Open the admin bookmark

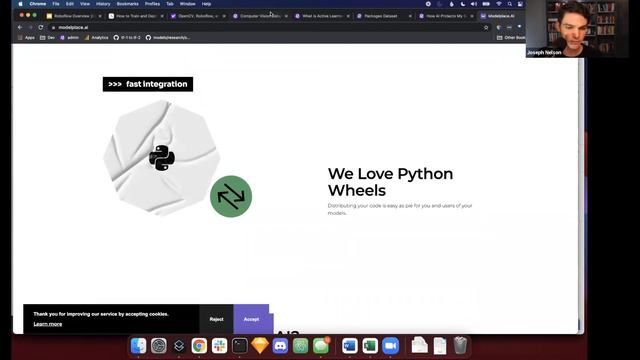coord(69,38)
